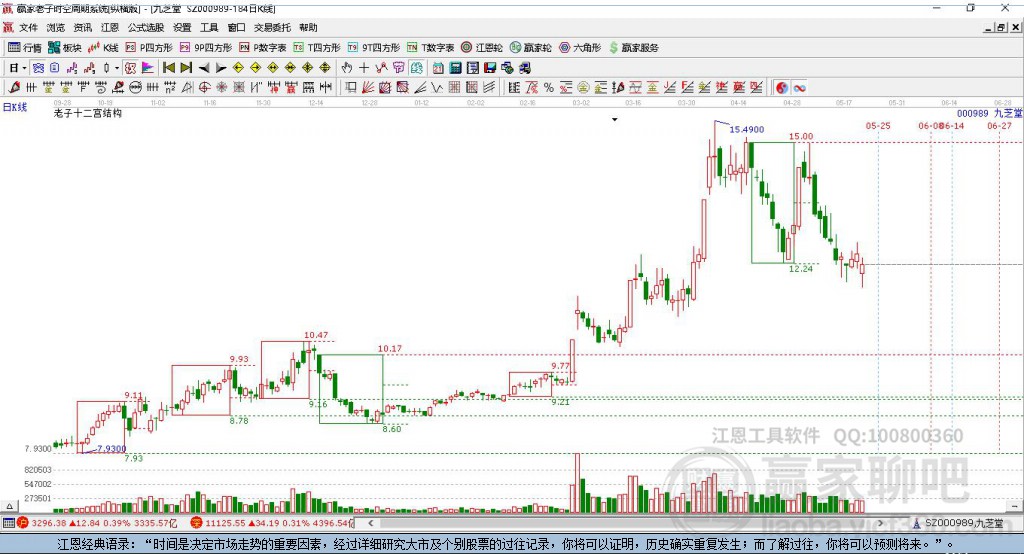Click the 行情 toolbar button
Viewport: 1024px width, 554px height.
click(x=25, y=47)
